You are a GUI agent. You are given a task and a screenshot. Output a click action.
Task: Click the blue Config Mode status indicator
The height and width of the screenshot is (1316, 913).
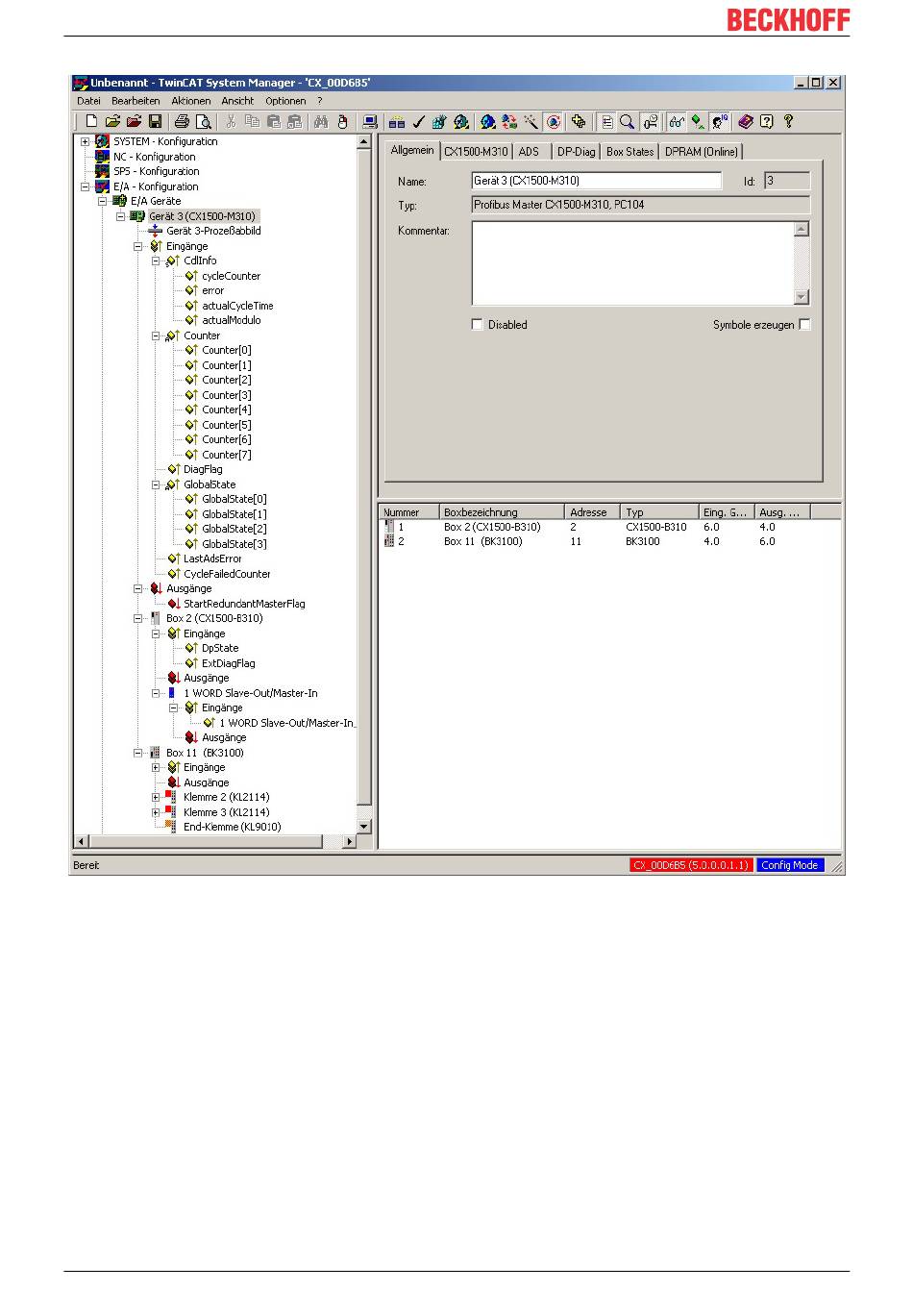790,865
